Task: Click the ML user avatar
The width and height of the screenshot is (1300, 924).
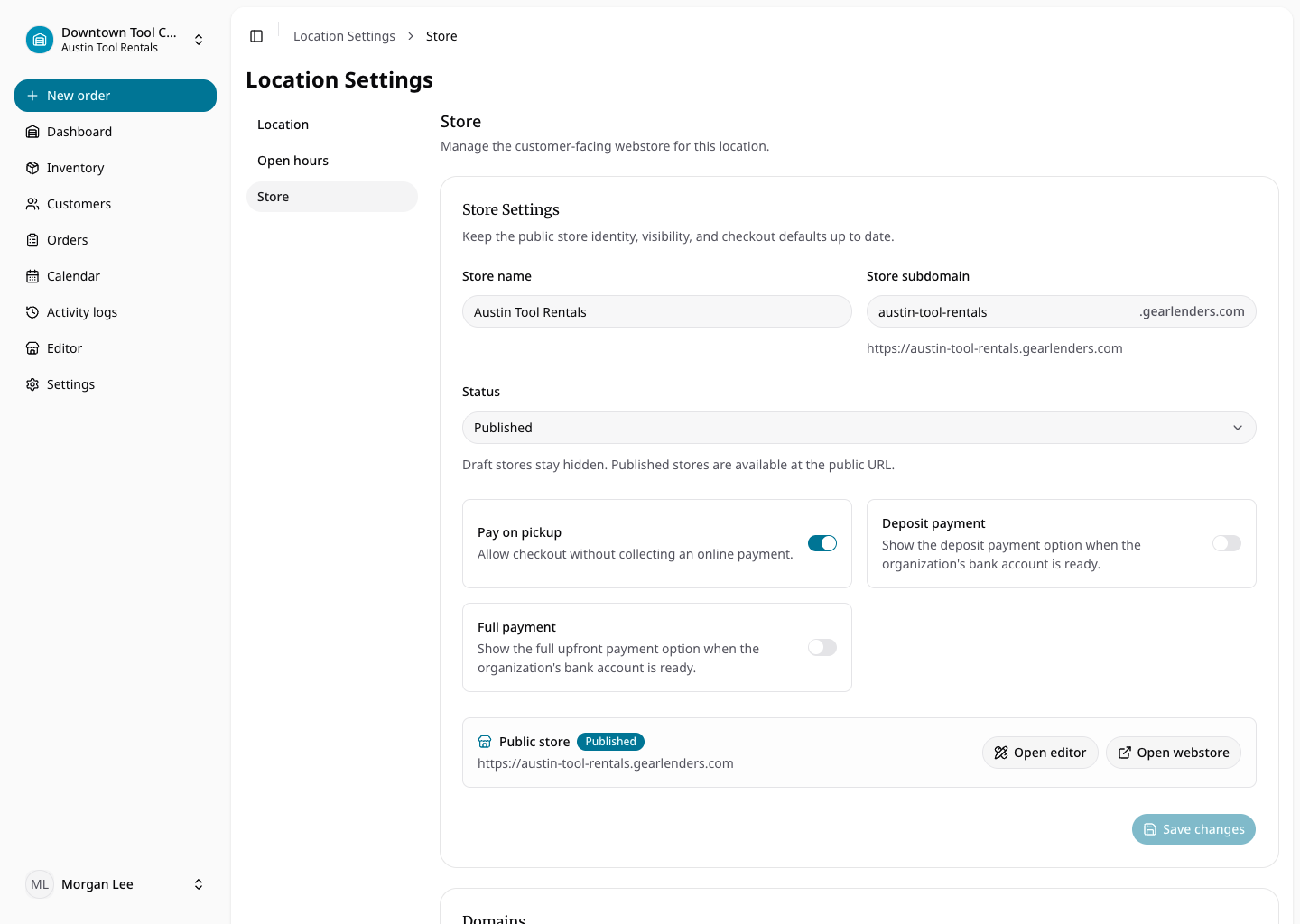Action: click(x=40, y=884)
